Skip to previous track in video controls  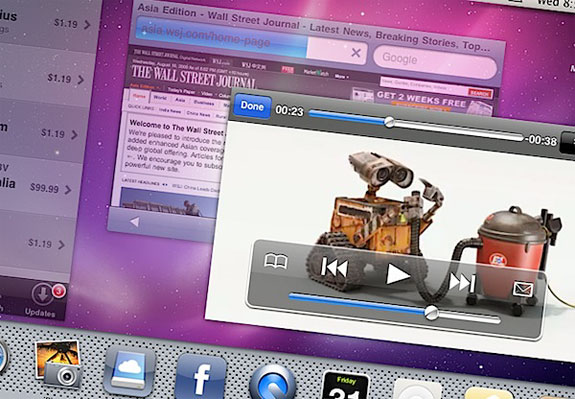pos(334,267)
